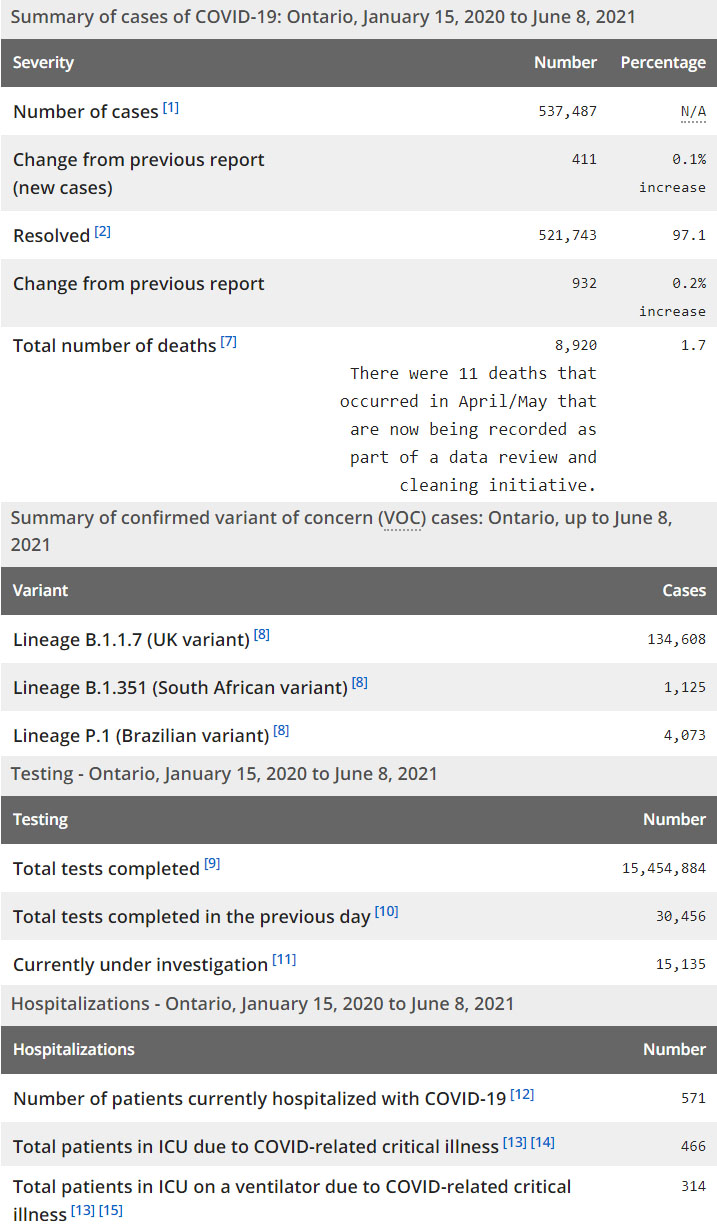Follow footnote 9 after Total tests completed
The height and width of the screenshot is (1230, 717).
point(212,864)
